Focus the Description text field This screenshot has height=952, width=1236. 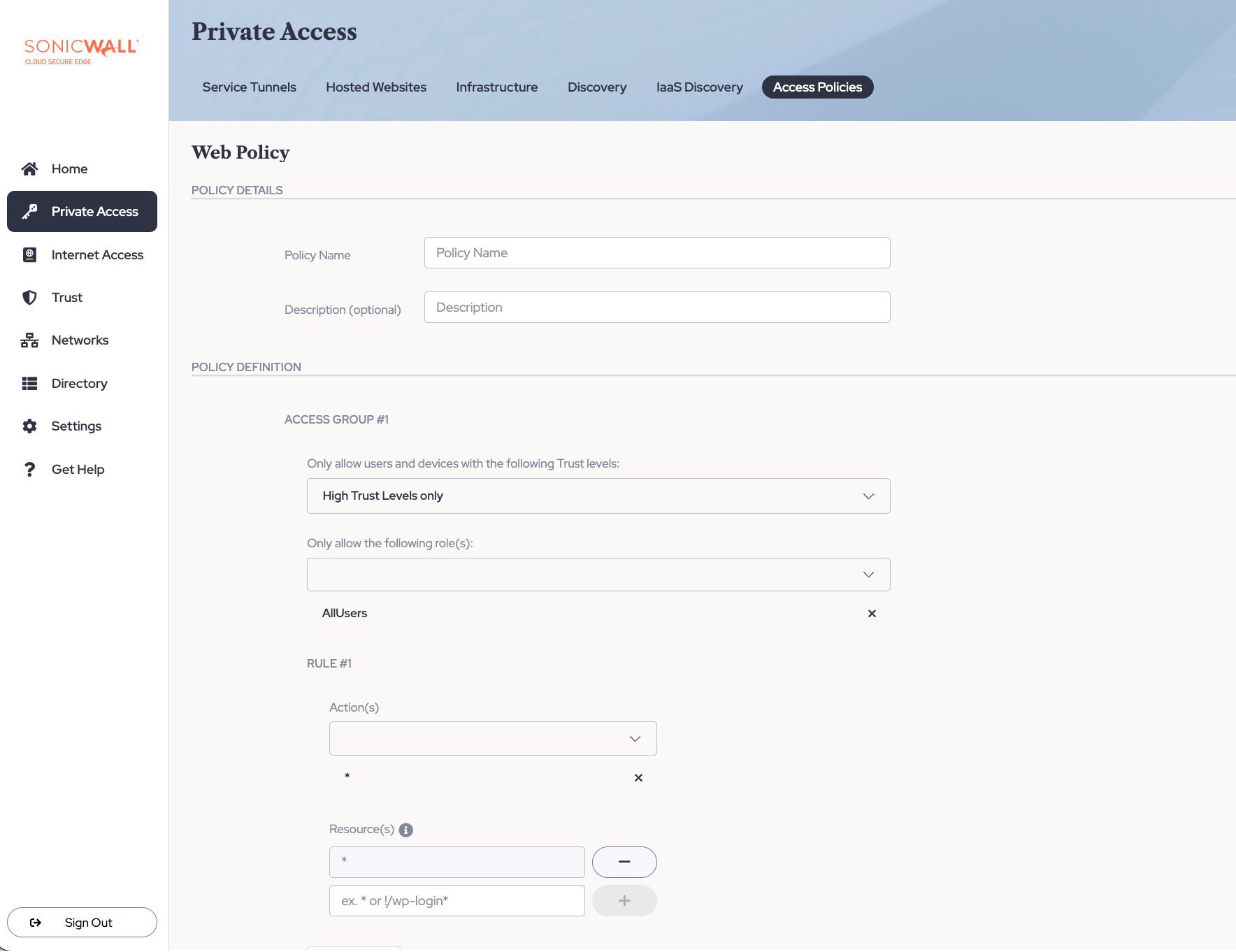(657, 308)
